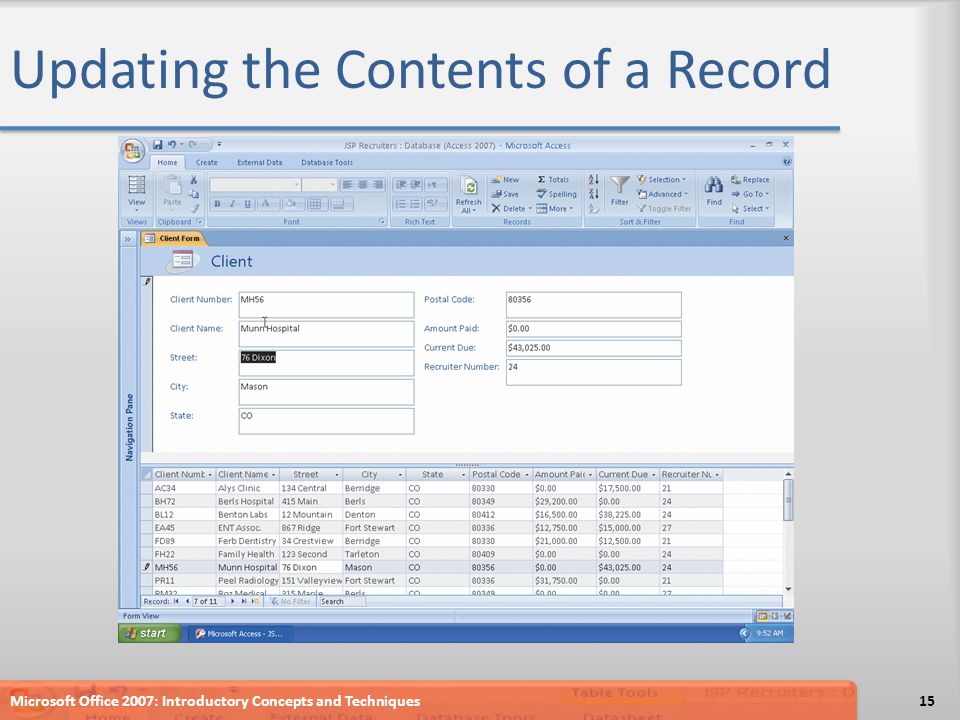Select the Client Form document tab
The image size is (960, 720).
173,238
